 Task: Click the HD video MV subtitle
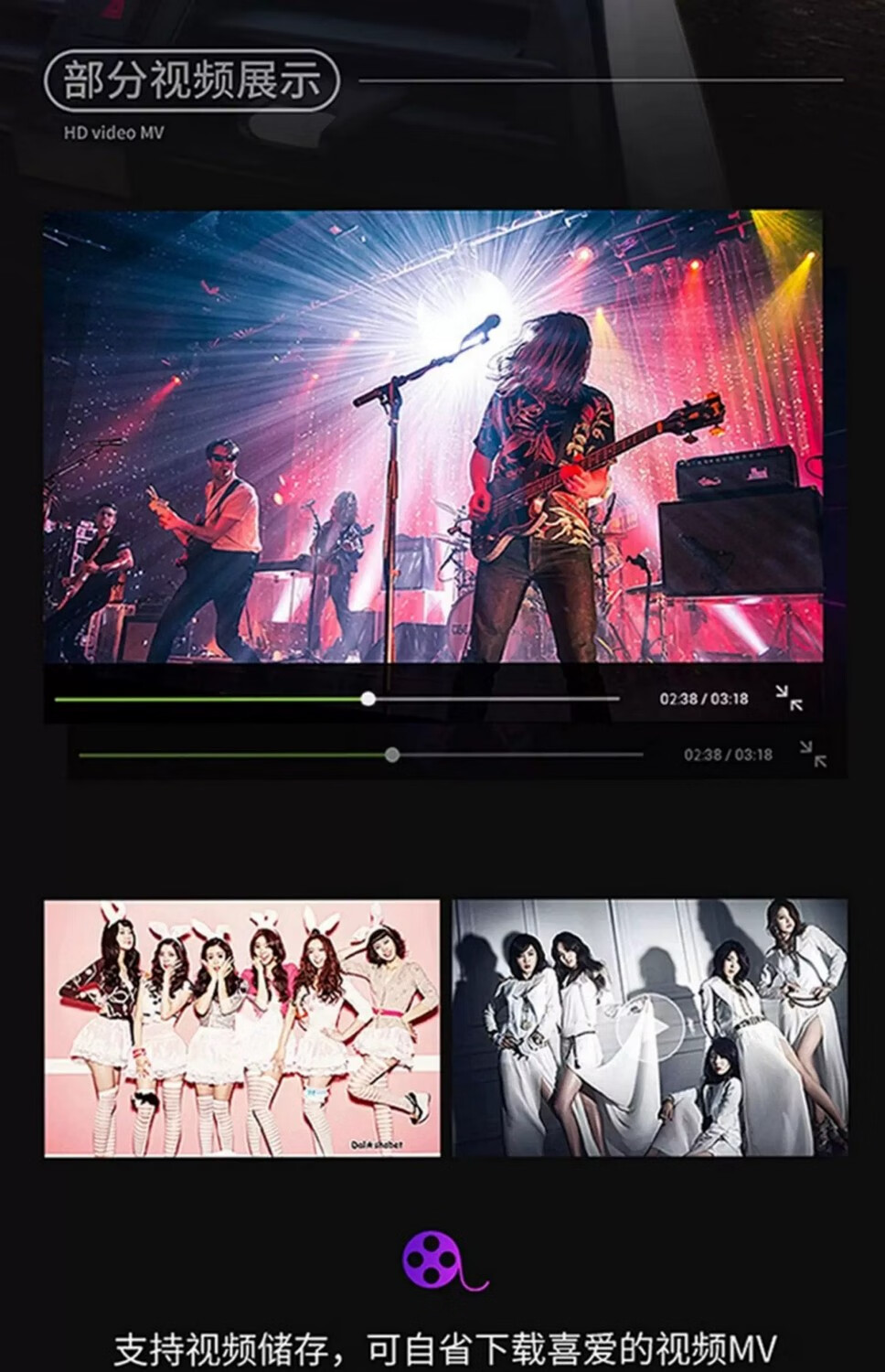[x=113, y=133]
